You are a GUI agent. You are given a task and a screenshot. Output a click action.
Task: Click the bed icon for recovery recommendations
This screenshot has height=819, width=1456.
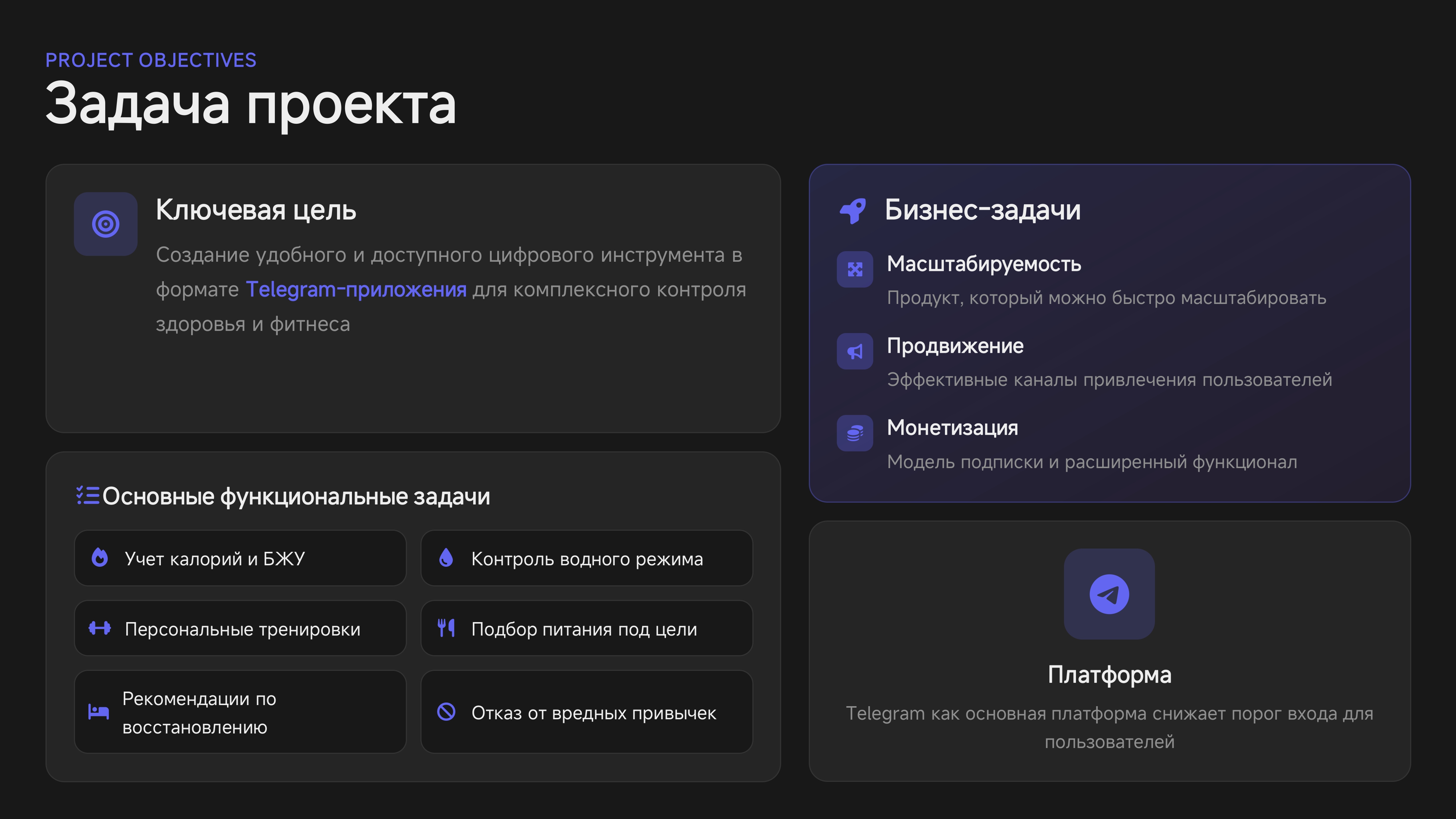coord(98,712)
